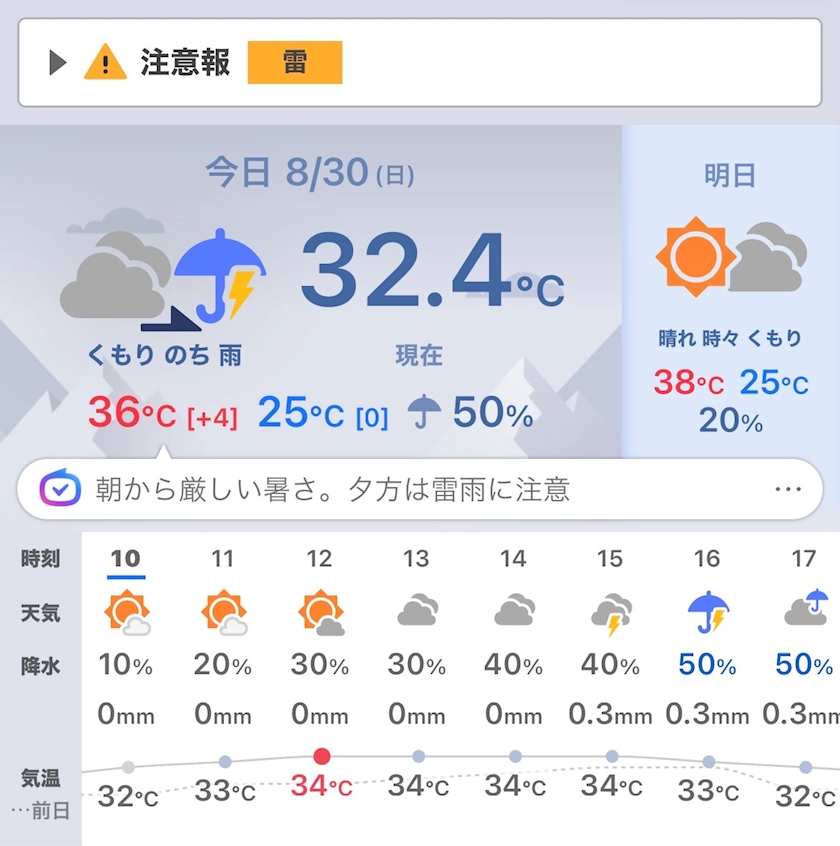Open tomorrow's 明日 forecast panel
Screen dimensions: 840x846
click(x=730, y=291)
